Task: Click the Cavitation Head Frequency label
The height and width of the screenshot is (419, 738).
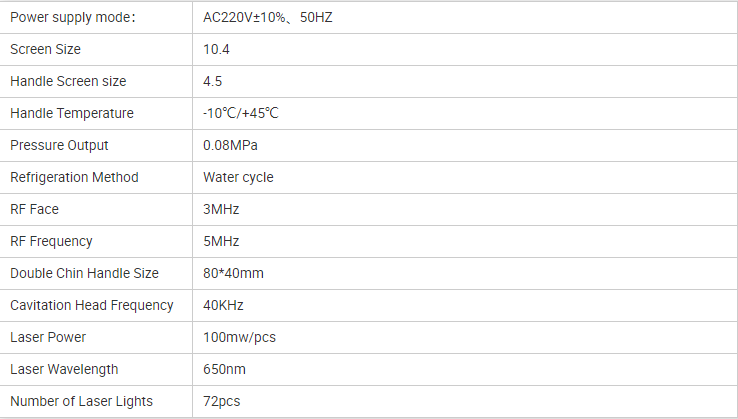Action: pyautogui.click(x=92, y=305)
